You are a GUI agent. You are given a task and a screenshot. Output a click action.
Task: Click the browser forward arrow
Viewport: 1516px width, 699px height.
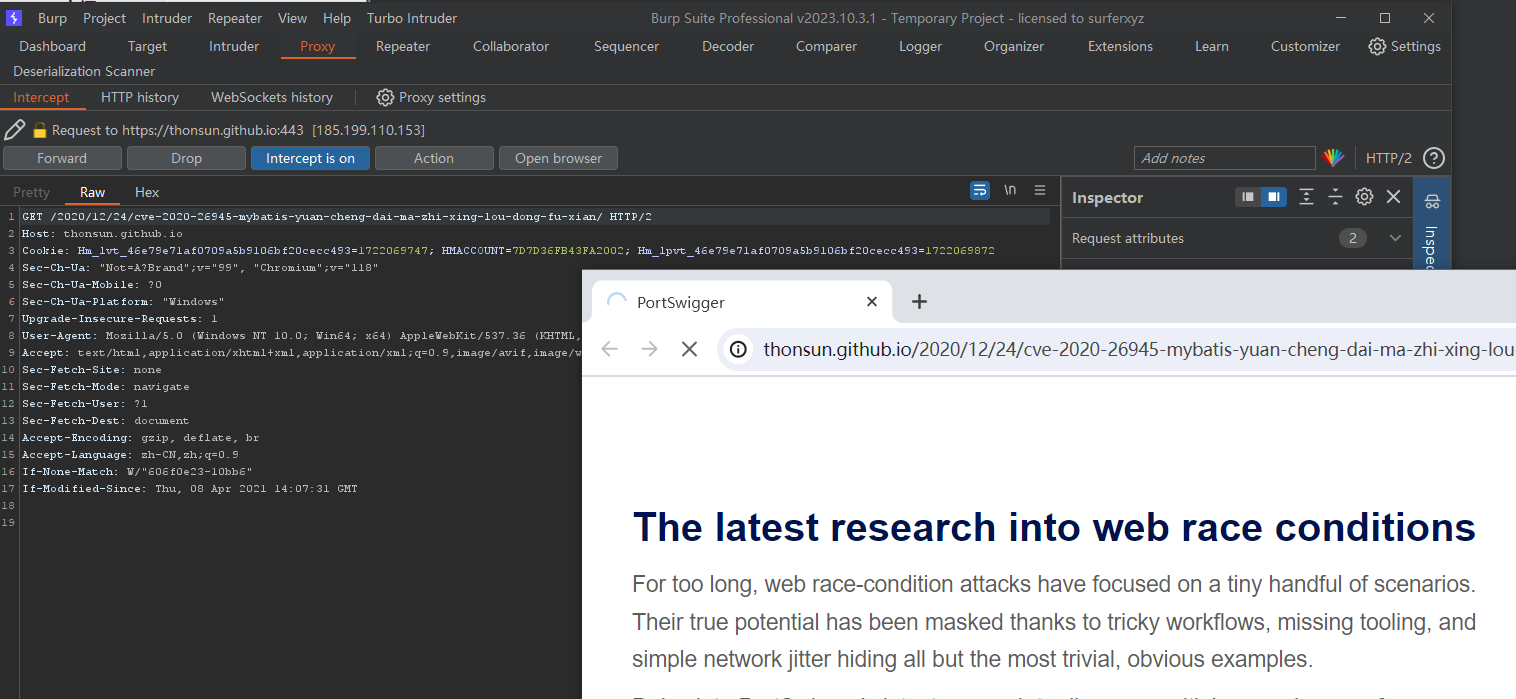point(649,349)
